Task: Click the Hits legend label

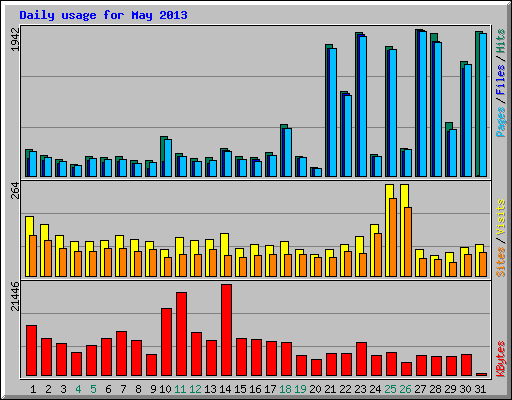Action: click(x=501, y=41)
